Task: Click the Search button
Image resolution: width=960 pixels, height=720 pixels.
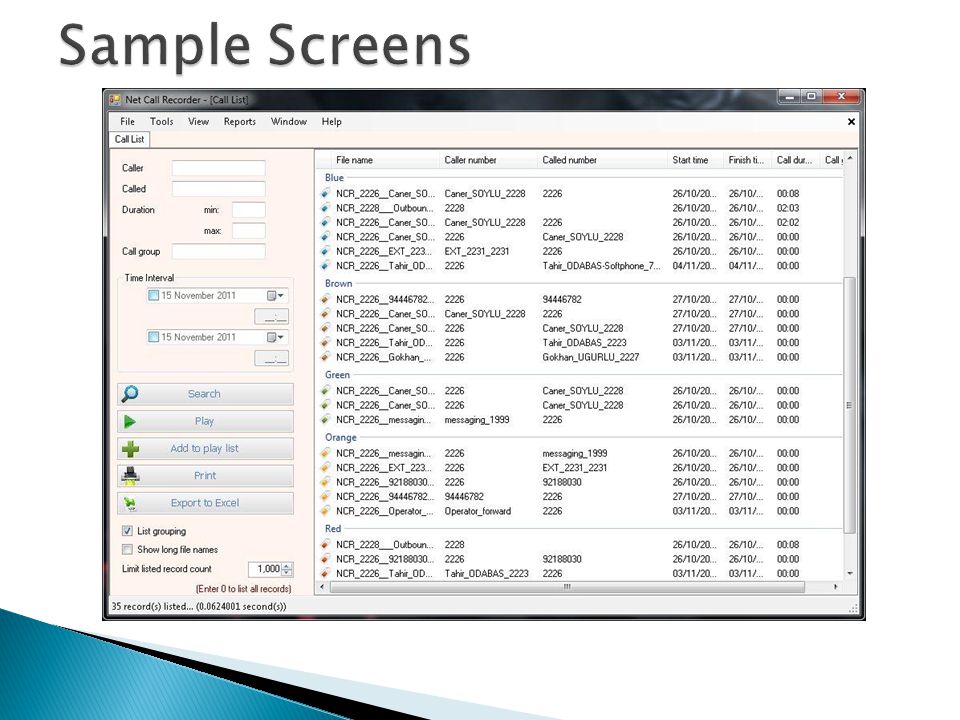Action: (x=205, y=394)
